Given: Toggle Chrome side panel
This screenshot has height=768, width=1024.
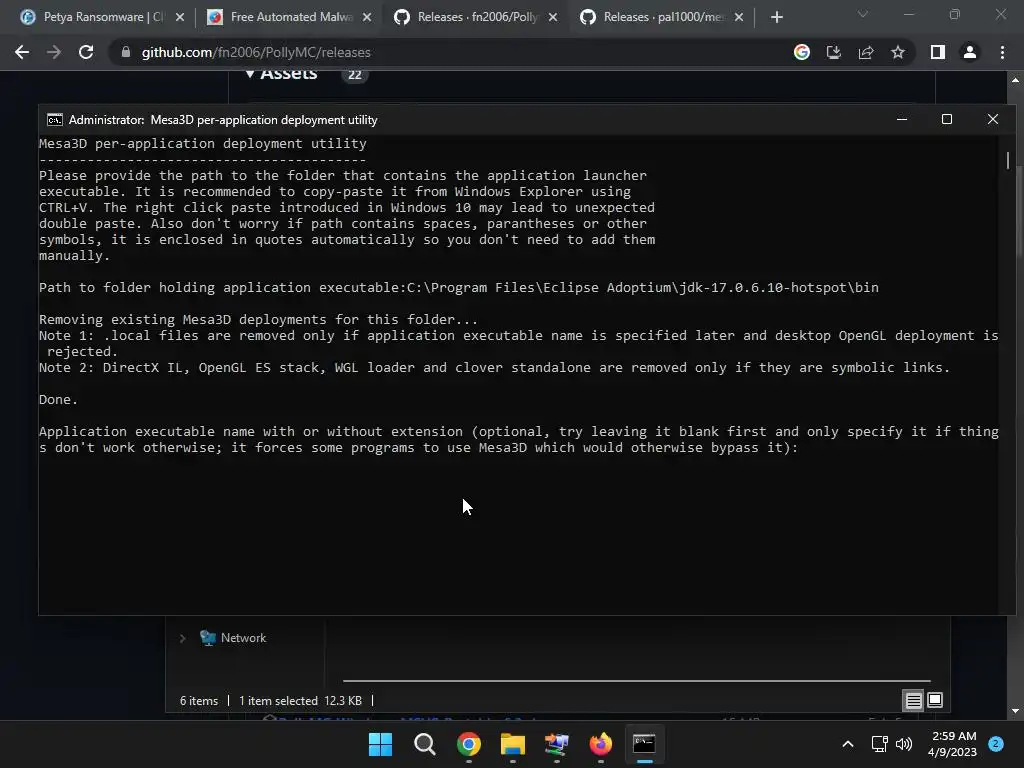Looking at the screenshot, I should coord(938,52).
